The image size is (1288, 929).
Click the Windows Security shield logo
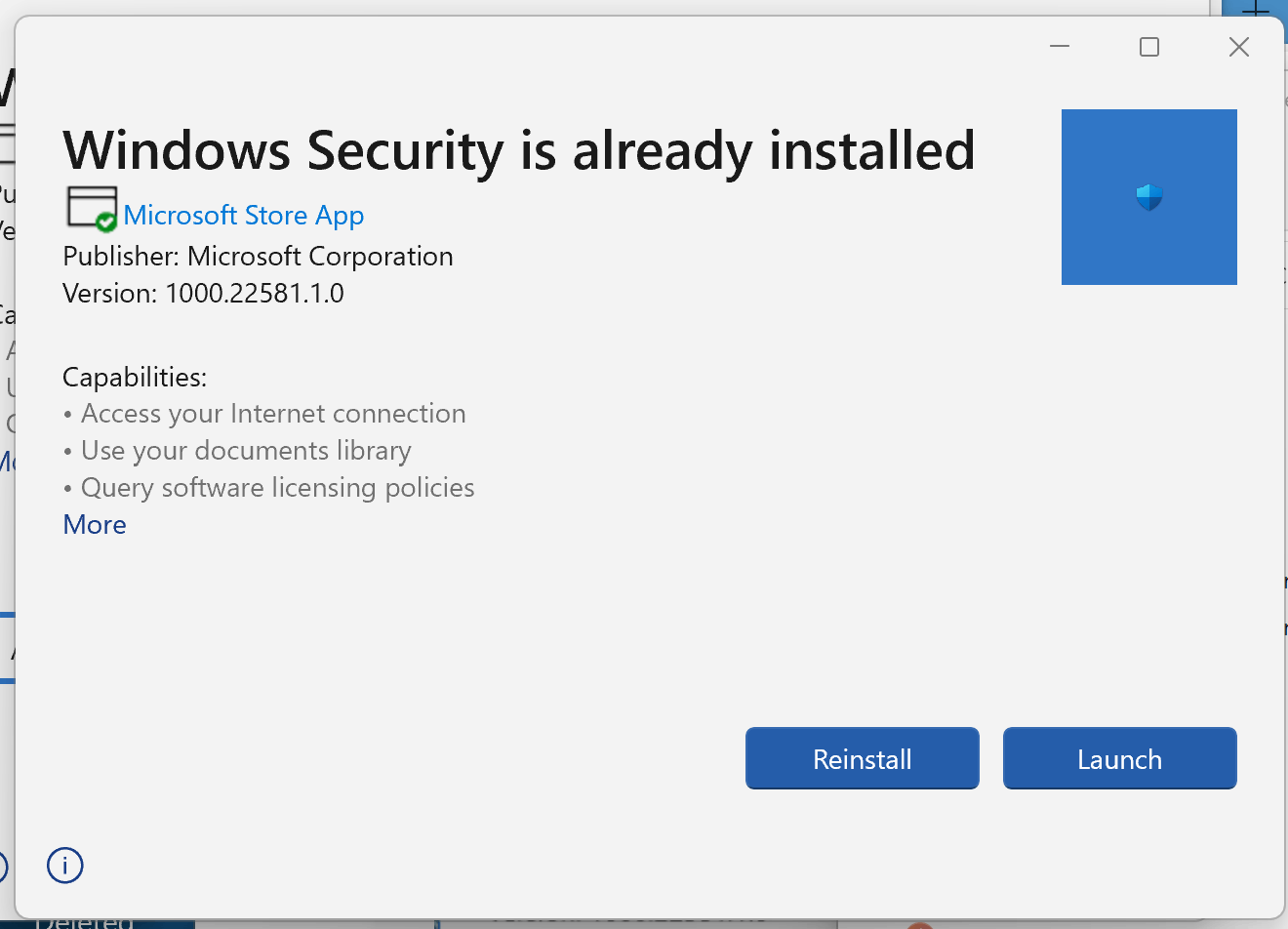point(1148,197)
